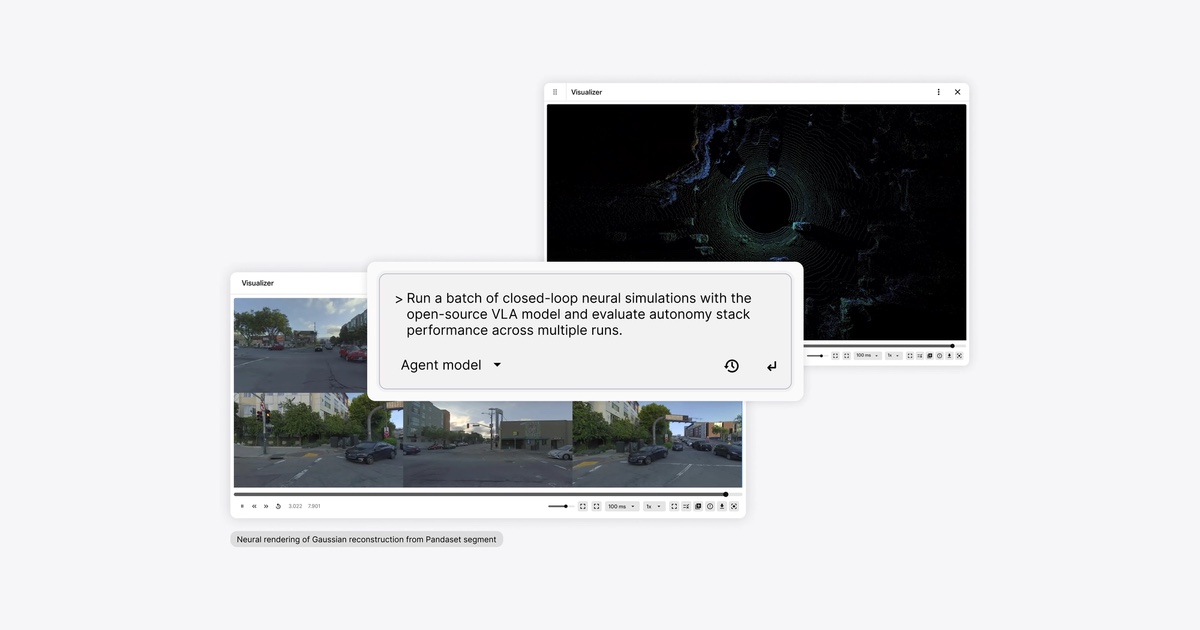
Task: Adjust small slider in LiDAR Visualizer toolbar
Action: pyautogui.click(x=816, y=355)
